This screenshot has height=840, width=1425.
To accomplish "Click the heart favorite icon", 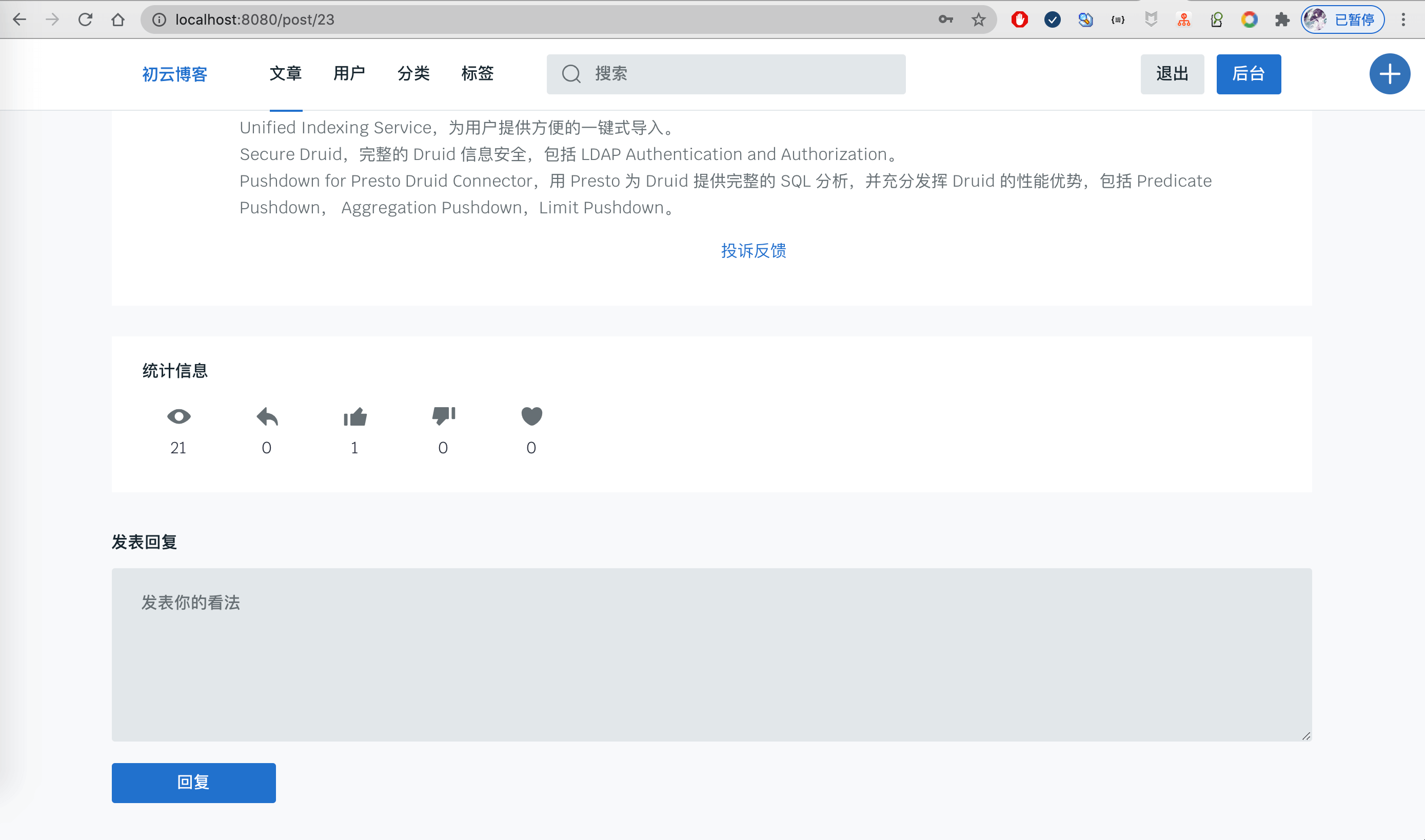I will 531,416.
